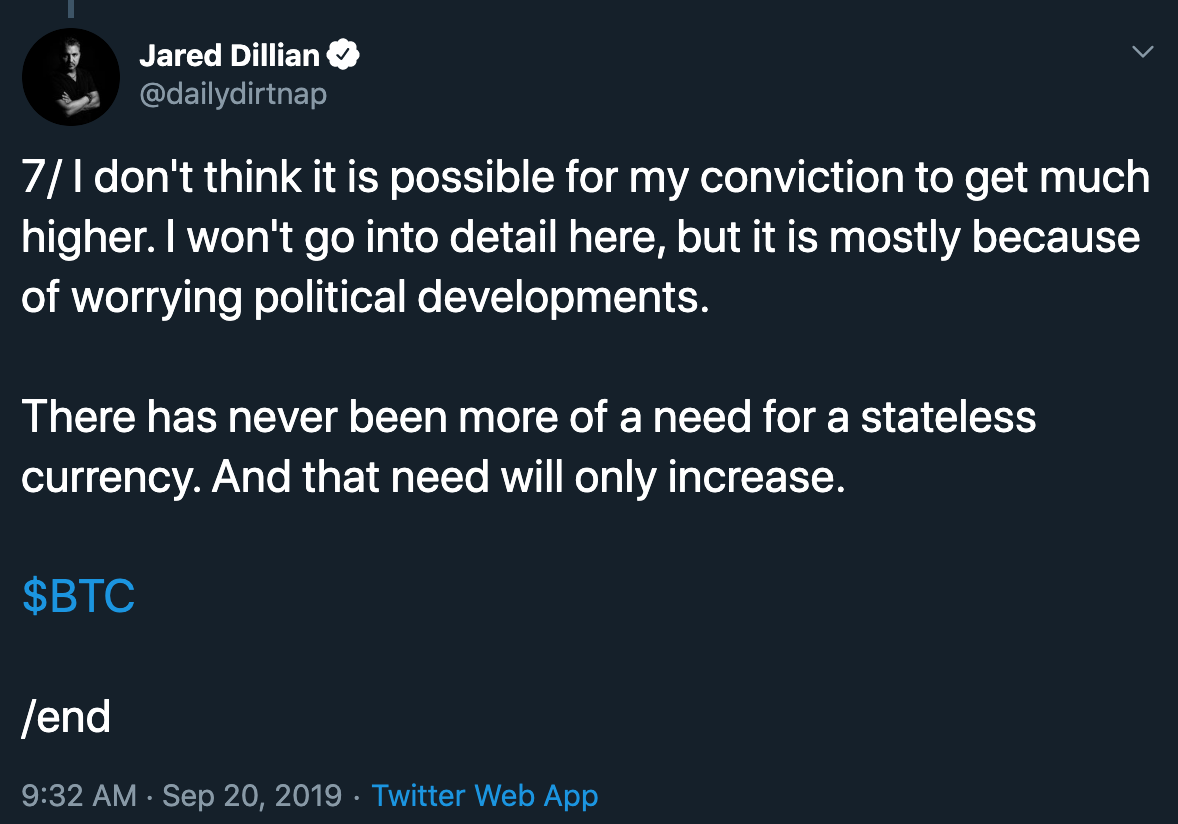
Task: Click the sentence "And that need will only increase."
Action: point(528,477)
